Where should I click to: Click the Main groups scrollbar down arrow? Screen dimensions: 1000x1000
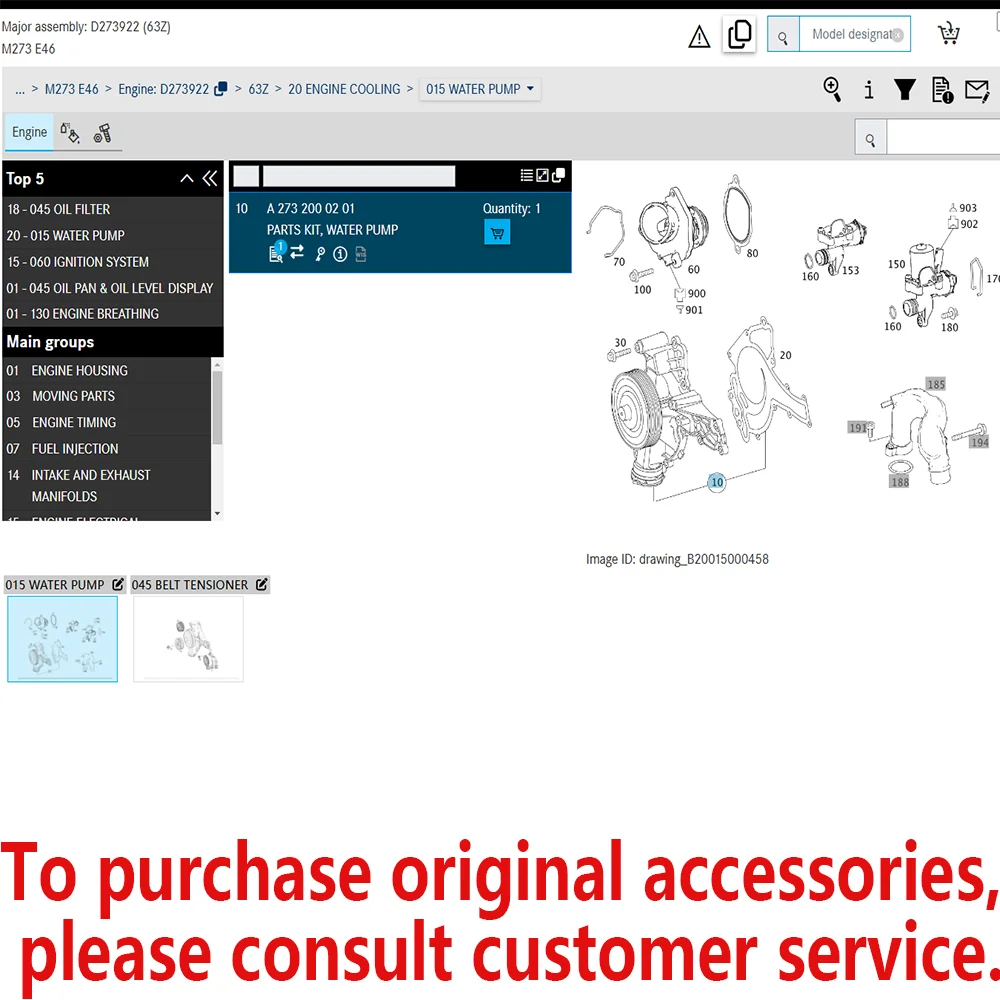pyautogui.click(x=217, y=513)
